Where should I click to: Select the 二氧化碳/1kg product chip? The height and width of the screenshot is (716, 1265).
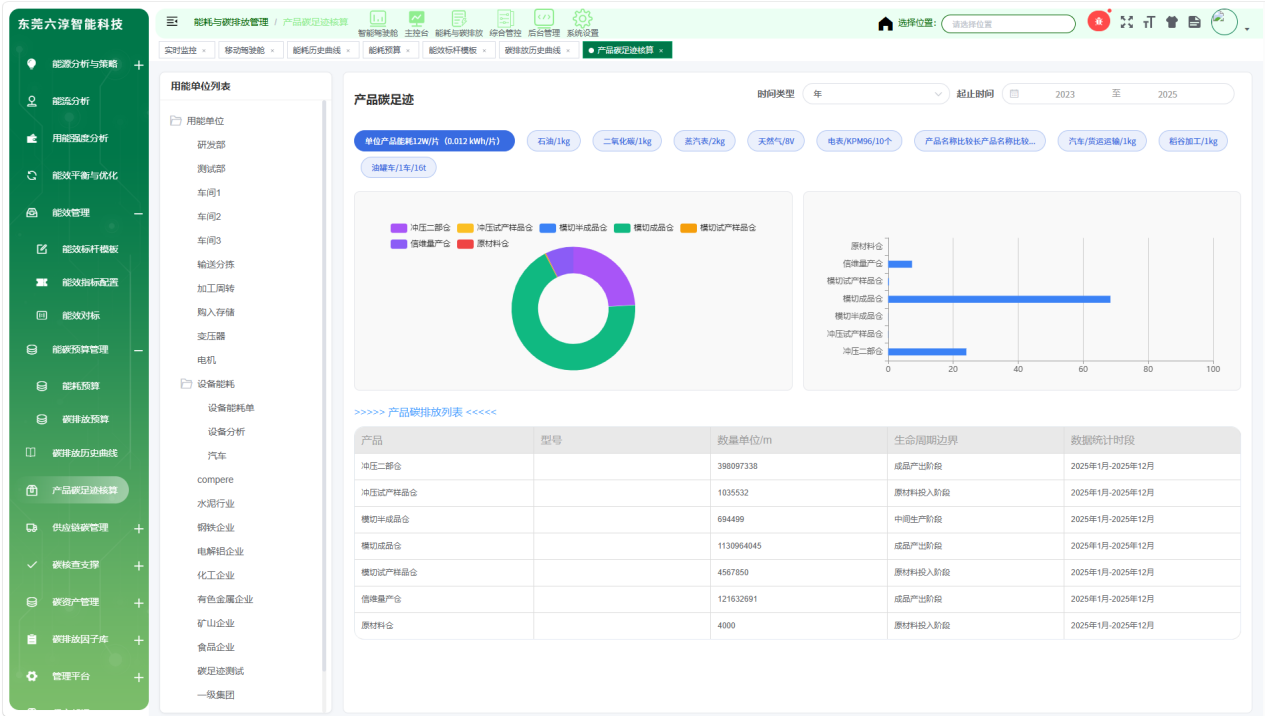(627, 141)
